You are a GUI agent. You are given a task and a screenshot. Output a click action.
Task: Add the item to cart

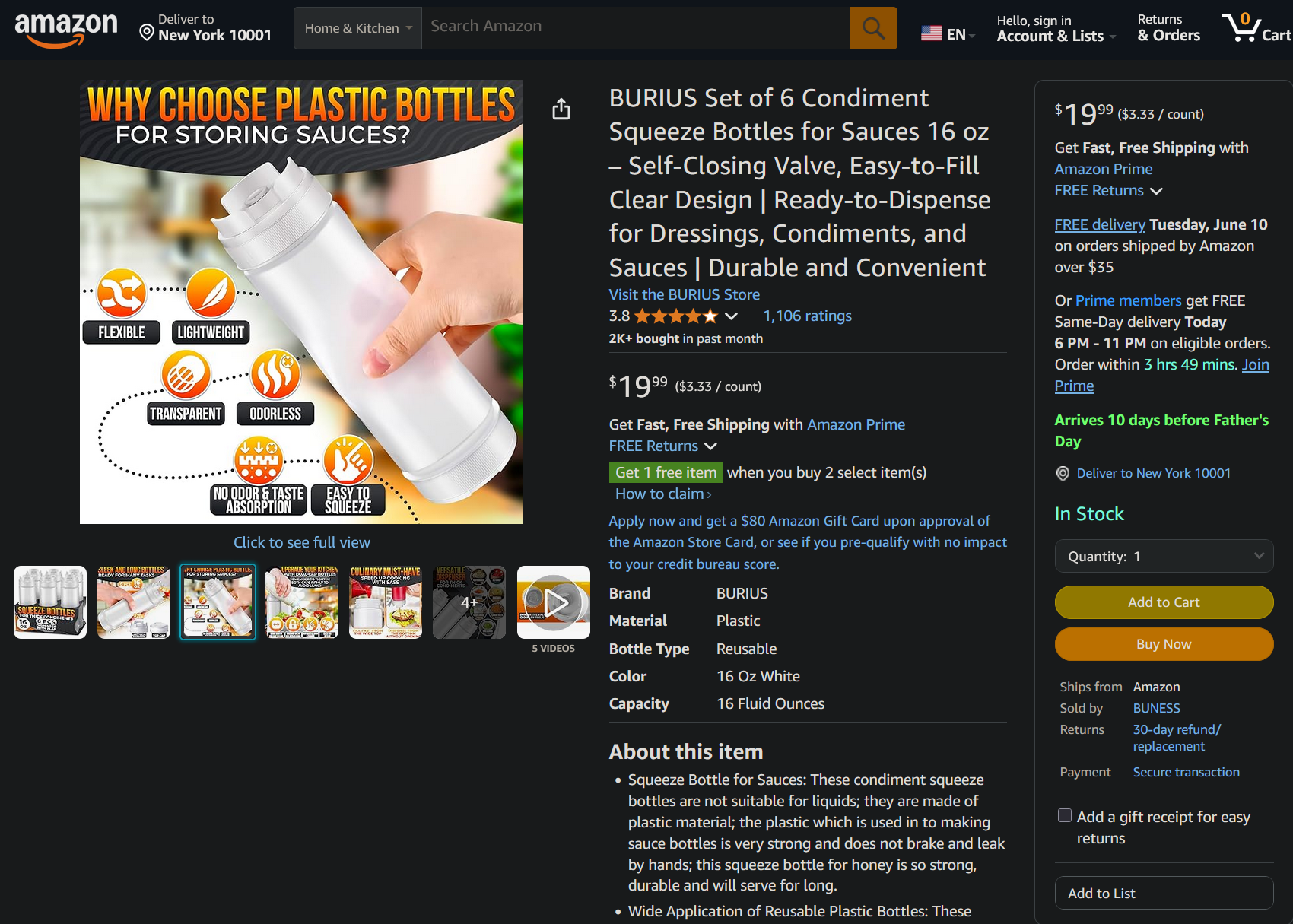[x=1164, y=602]
